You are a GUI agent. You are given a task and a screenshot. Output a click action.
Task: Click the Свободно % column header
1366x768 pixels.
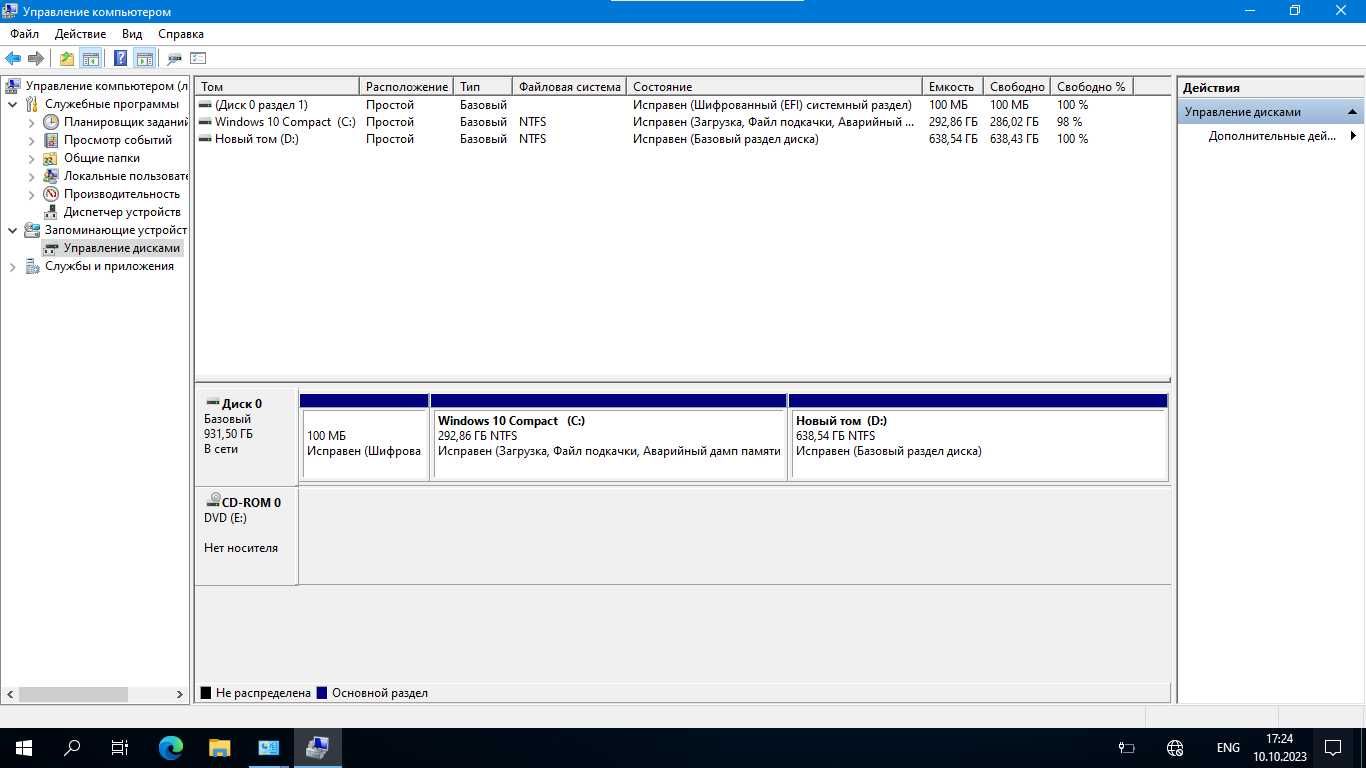(x=1092, y=87)
